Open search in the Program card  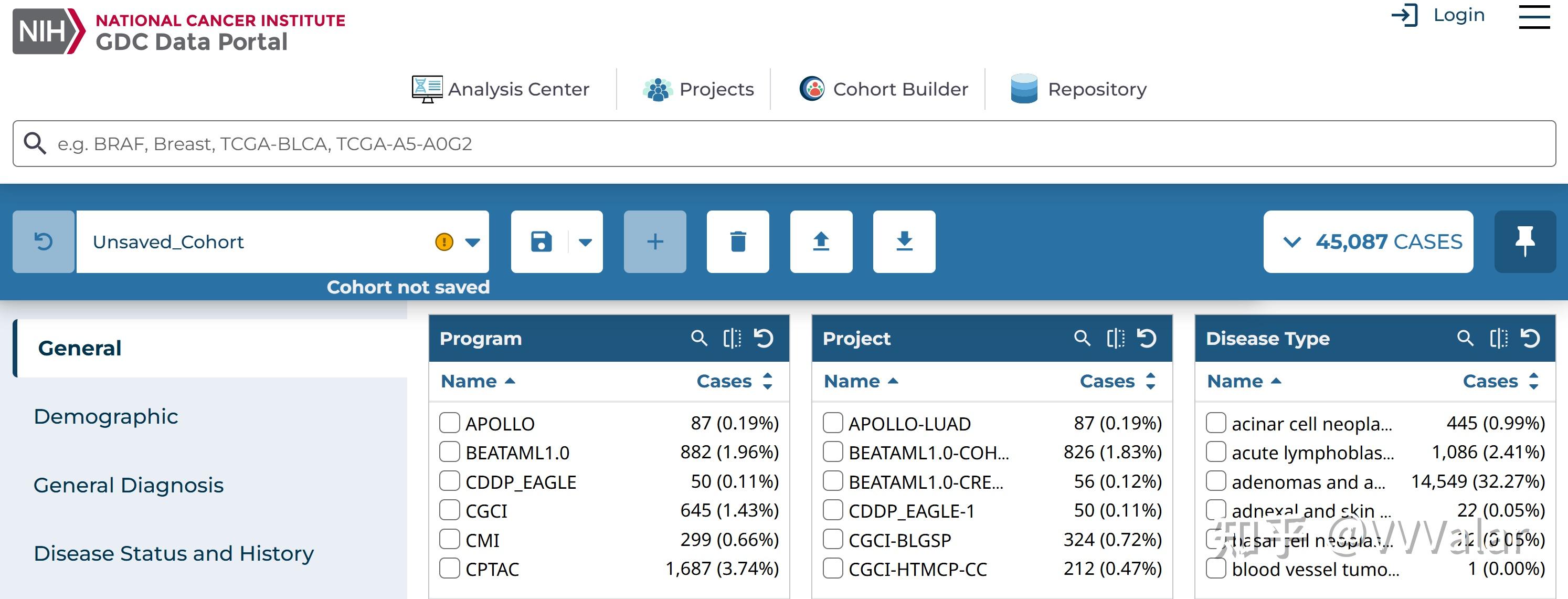700,338
